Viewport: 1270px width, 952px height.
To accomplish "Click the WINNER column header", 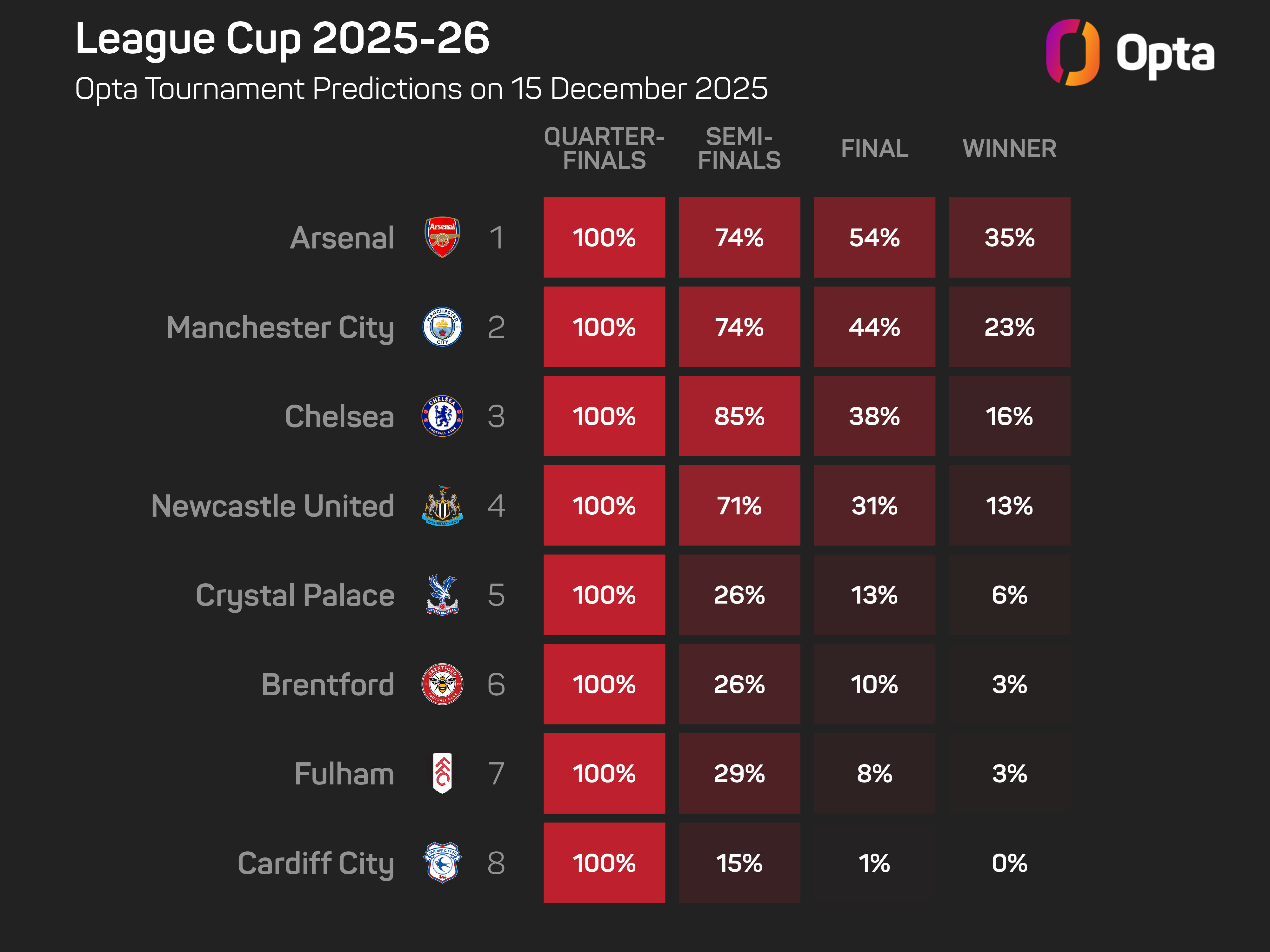I will pyautogui.click(x=1009, y=149).
